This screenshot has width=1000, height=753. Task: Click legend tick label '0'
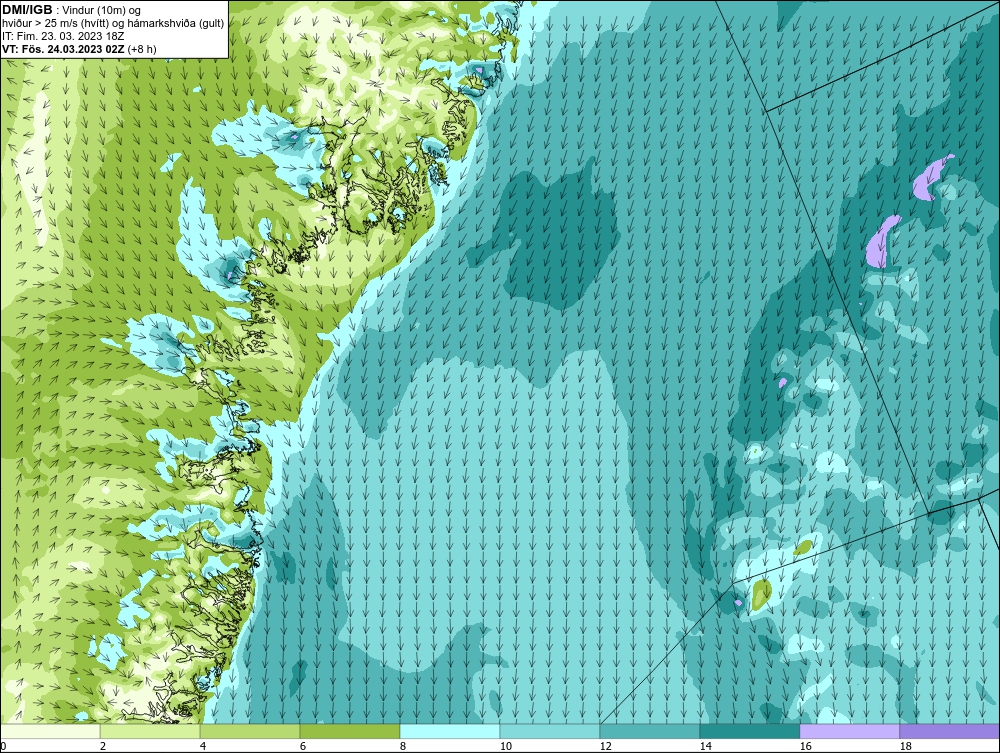click(x=3, y=746)
